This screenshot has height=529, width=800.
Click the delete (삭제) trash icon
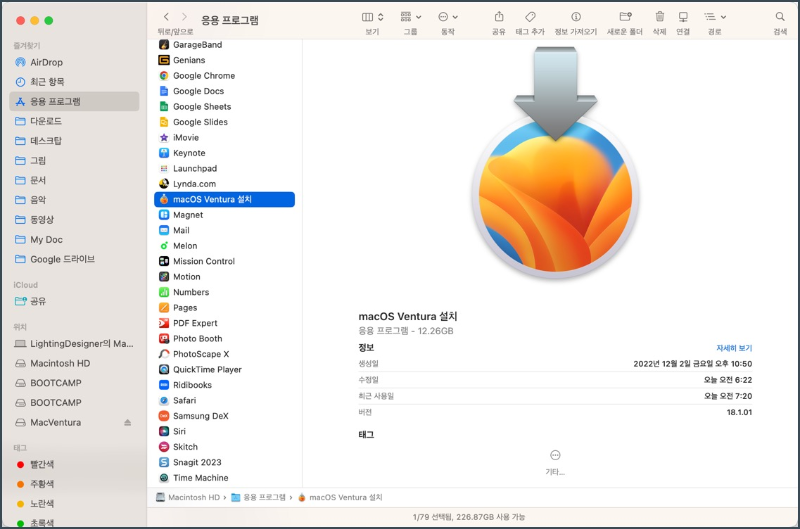coord(660,17)
